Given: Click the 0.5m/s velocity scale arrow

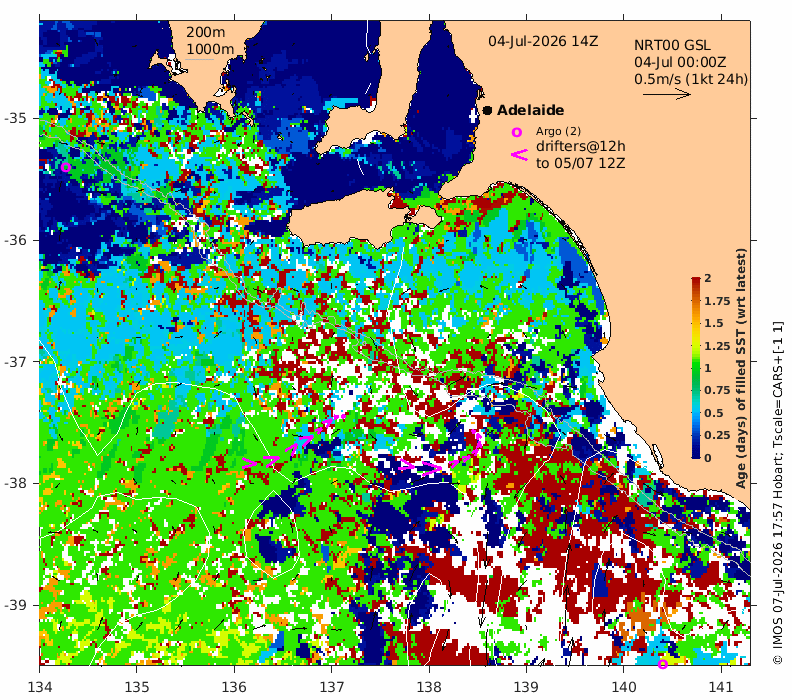Looking at the screenshot, I should pos(667,94).
